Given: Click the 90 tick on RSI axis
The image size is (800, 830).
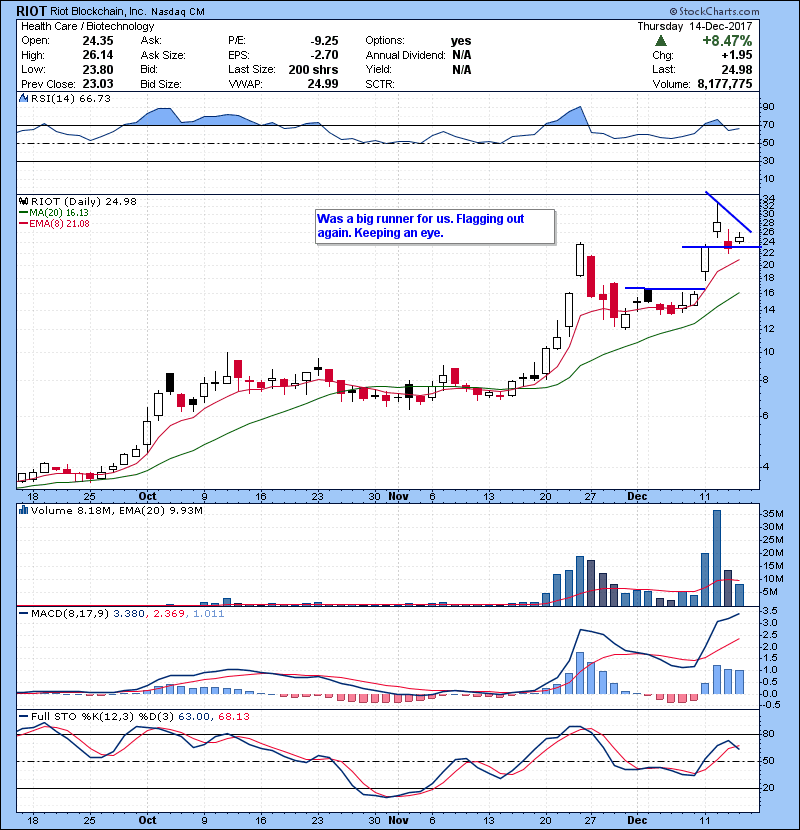Looking at the screenshot, I should 768,107.
